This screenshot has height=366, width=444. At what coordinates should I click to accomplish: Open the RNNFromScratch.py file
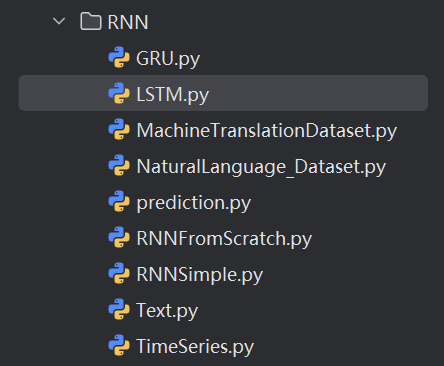(x=224, y=239)
